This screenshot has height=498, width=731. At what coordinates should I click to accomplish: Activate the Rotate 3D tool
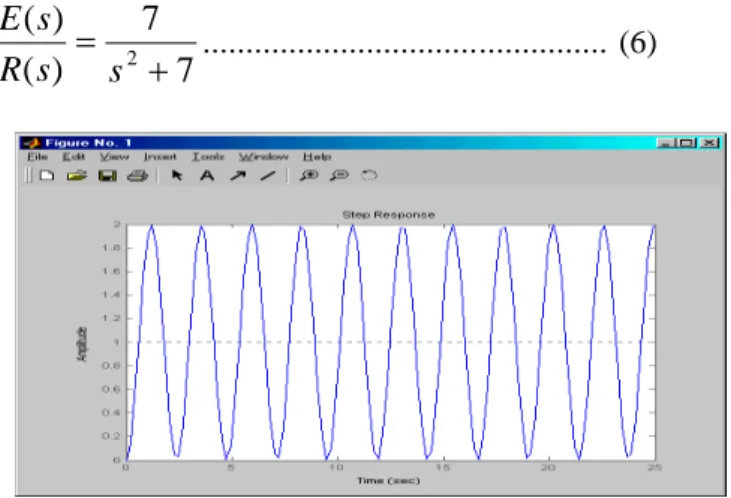369,175
